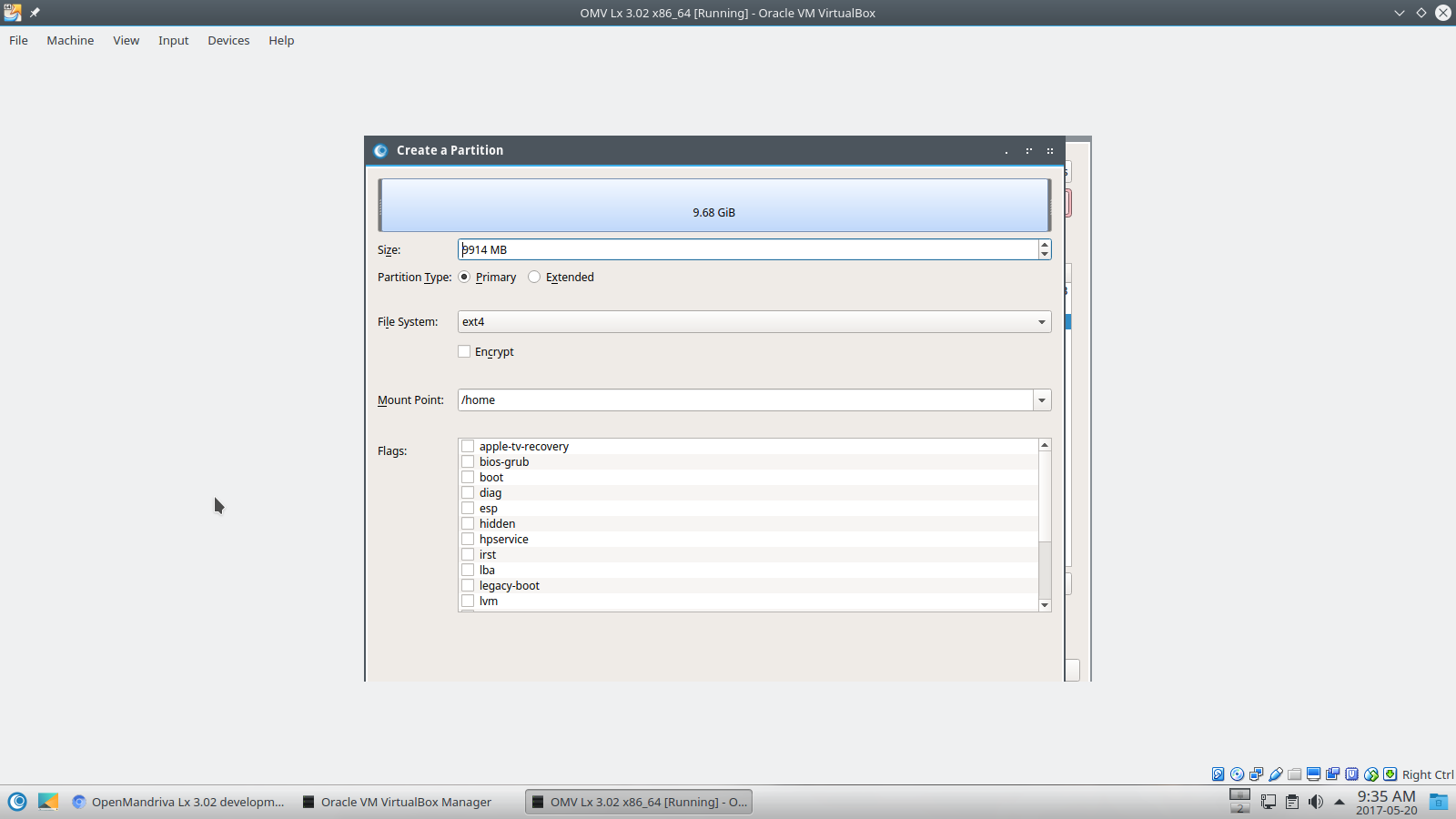Viewport: 1456px width, 819px height.
Task: Check the bios-grub flag
Action: point(468,462)
